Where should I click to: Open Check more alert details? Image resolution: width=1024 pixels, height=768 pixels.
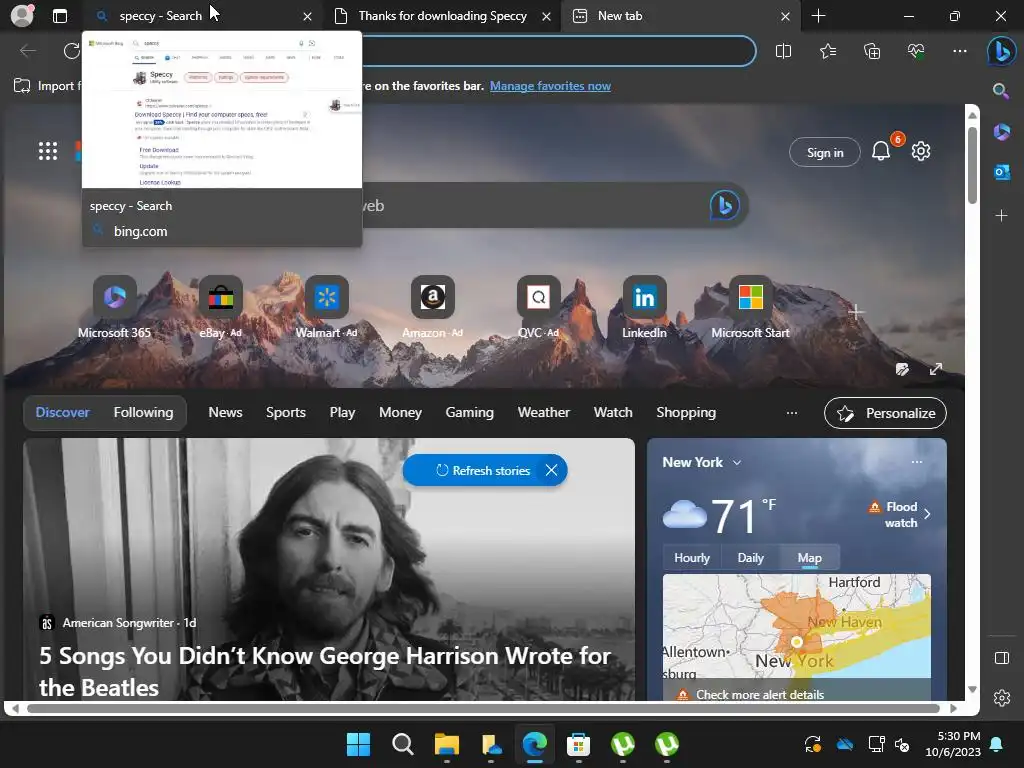[760, 694]
